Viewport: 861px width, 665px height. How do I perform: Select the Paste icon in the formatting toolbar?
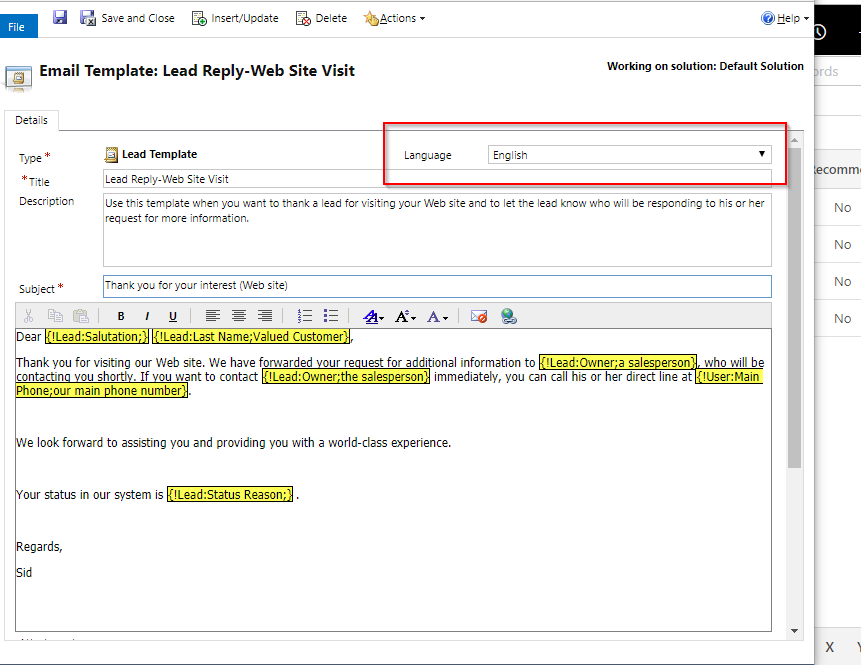81,316
